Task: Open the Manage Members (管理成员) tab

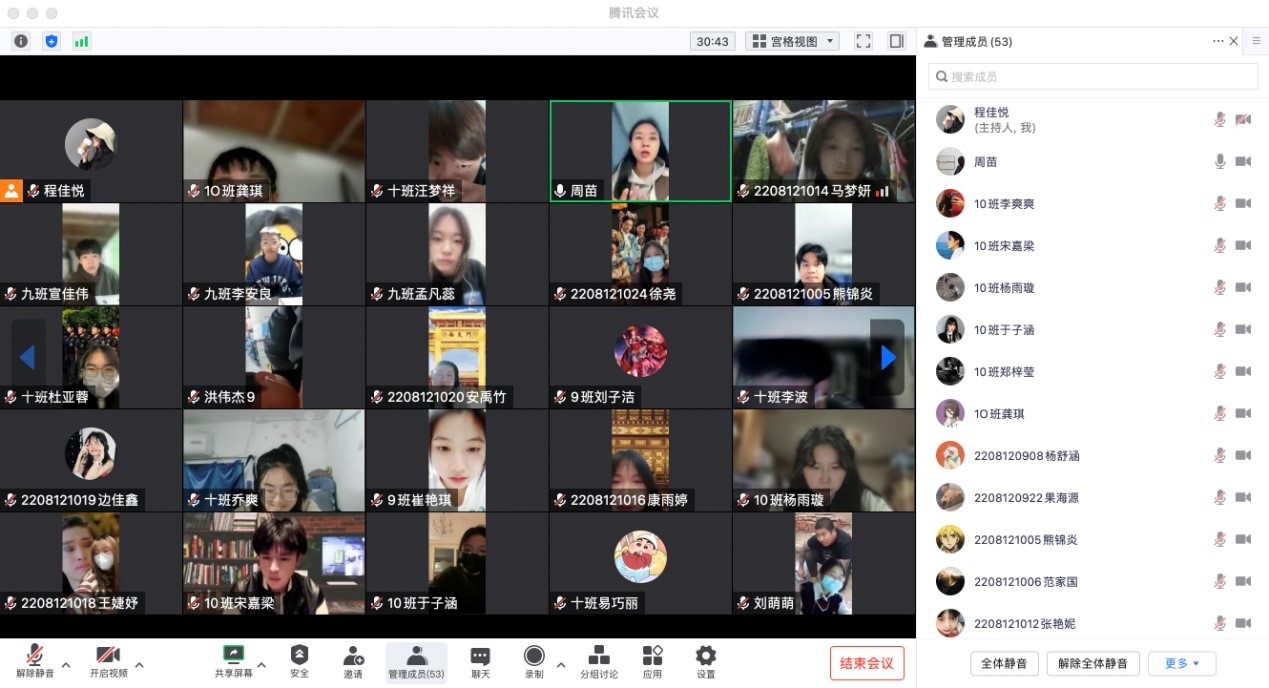Action: tap(416, 661)
